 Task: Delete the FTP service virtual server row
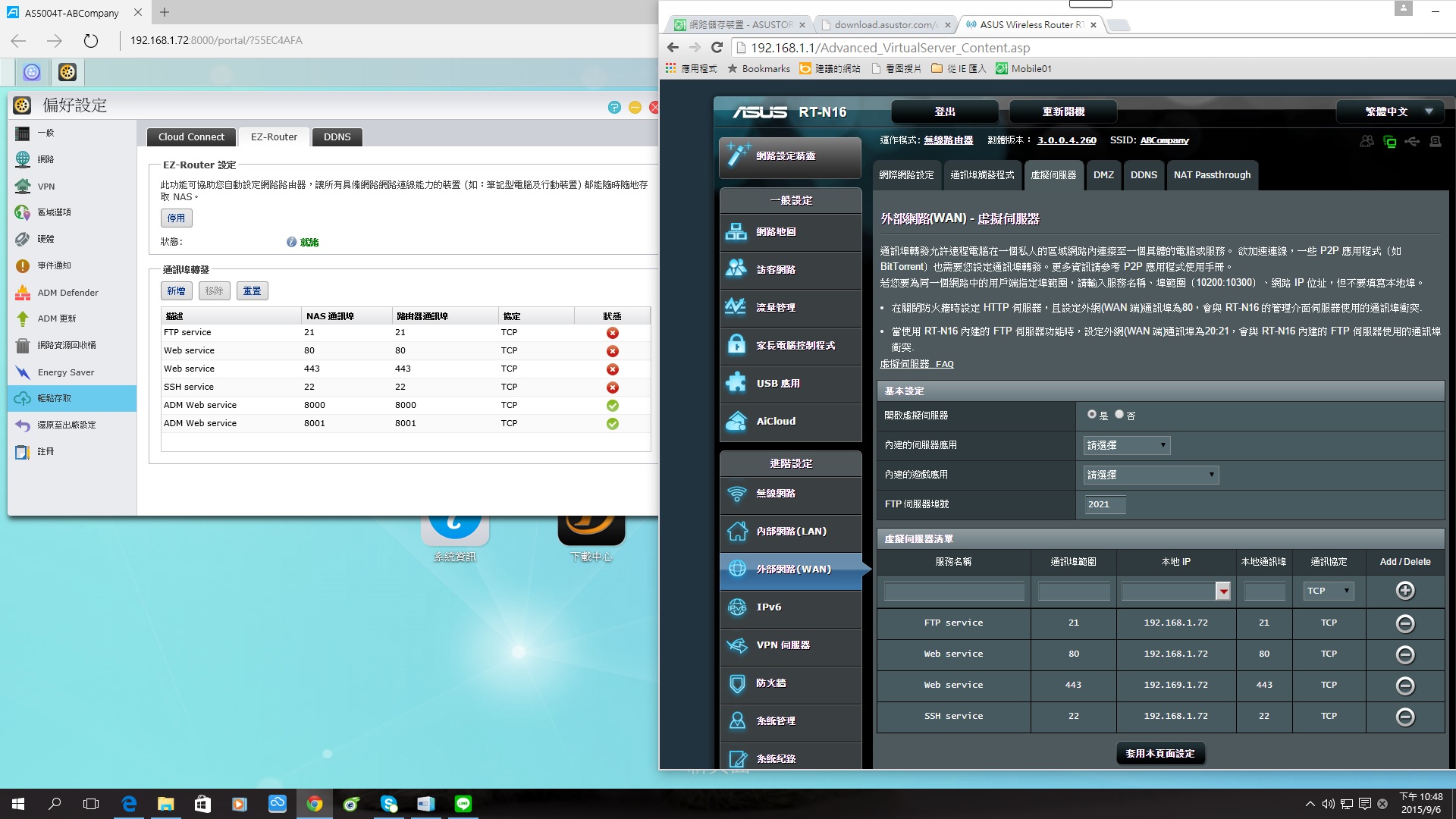point(1404,623)
